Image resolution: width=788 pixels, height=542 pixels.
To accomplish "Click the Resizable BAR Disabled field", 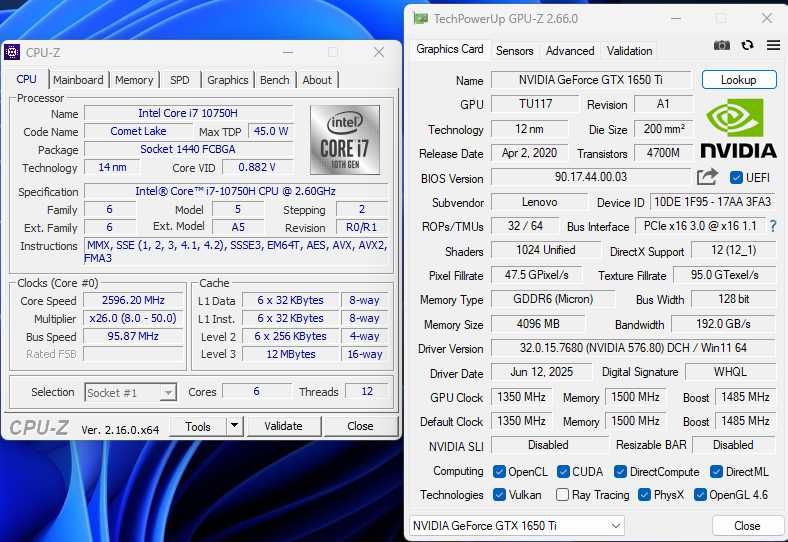I will pos(733,445).
